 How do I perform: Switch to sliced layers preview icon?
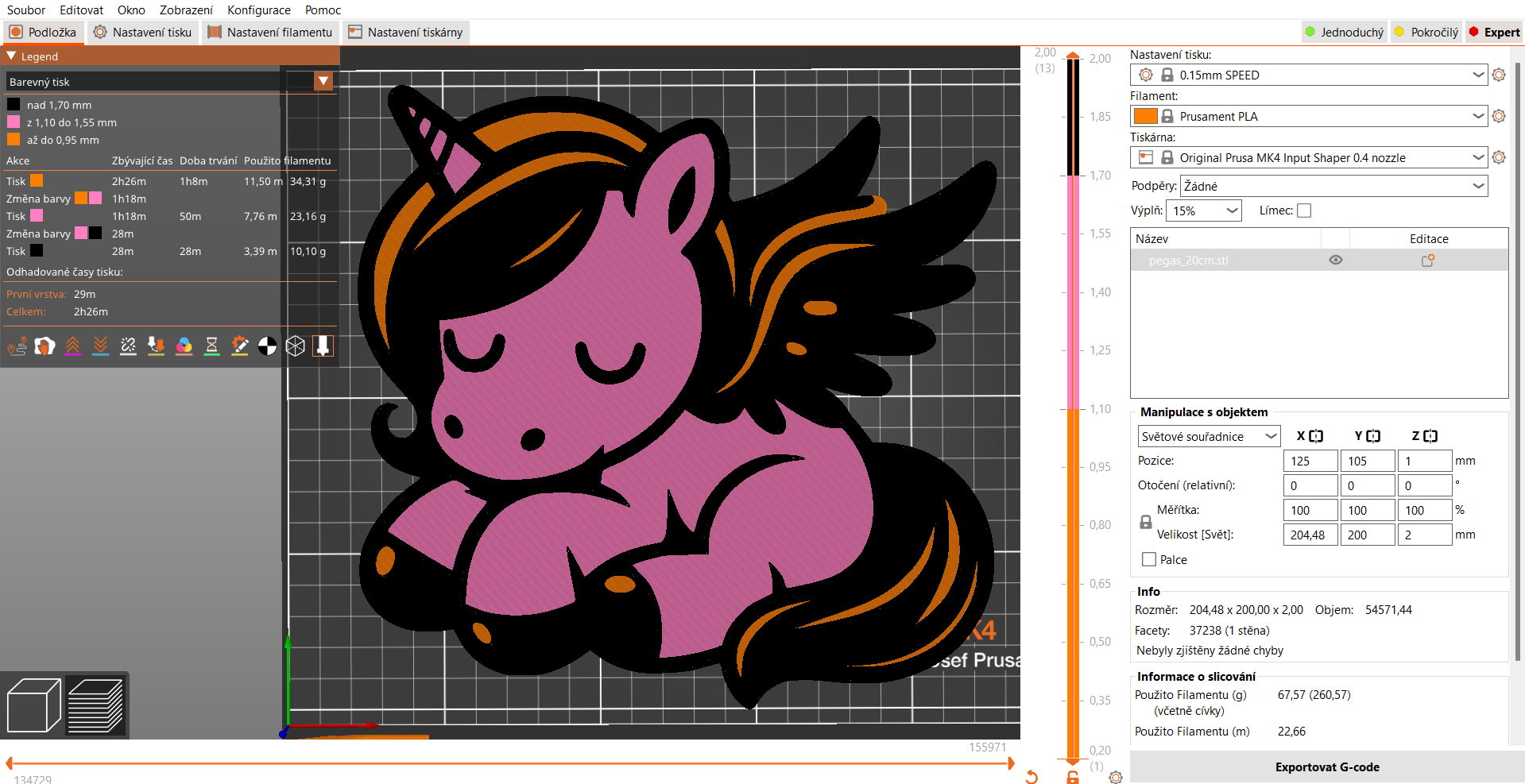(x=95, y=705)
